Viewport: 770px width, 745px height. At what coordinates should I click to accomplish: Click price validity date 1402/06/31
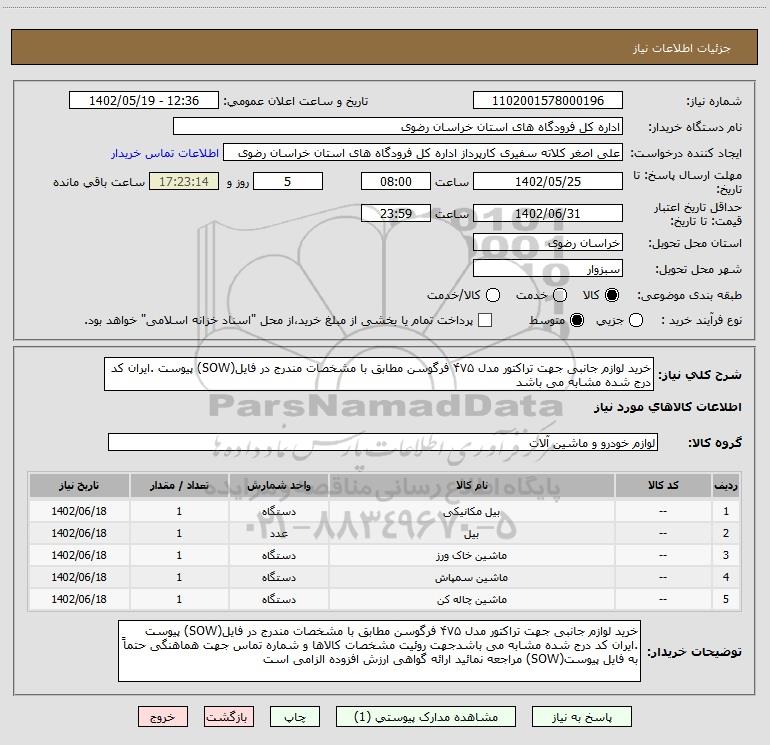(x=548, y=213)
